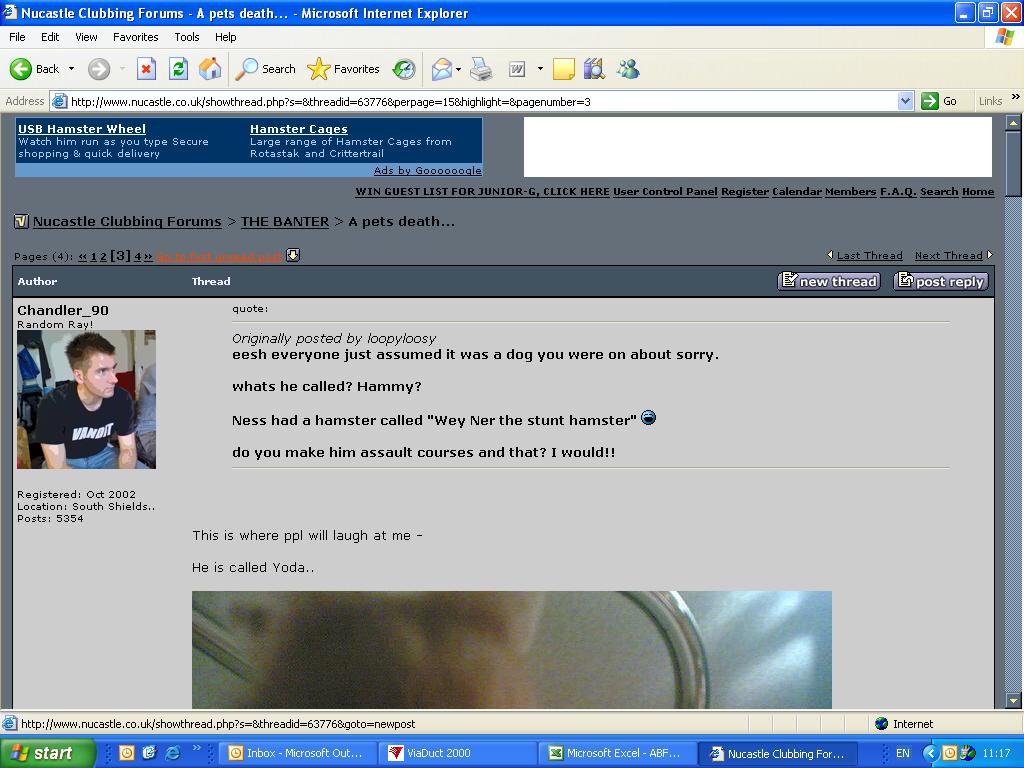
Task: Click the Stop loading icon in toolbar
Action: [x=146, y=69]
